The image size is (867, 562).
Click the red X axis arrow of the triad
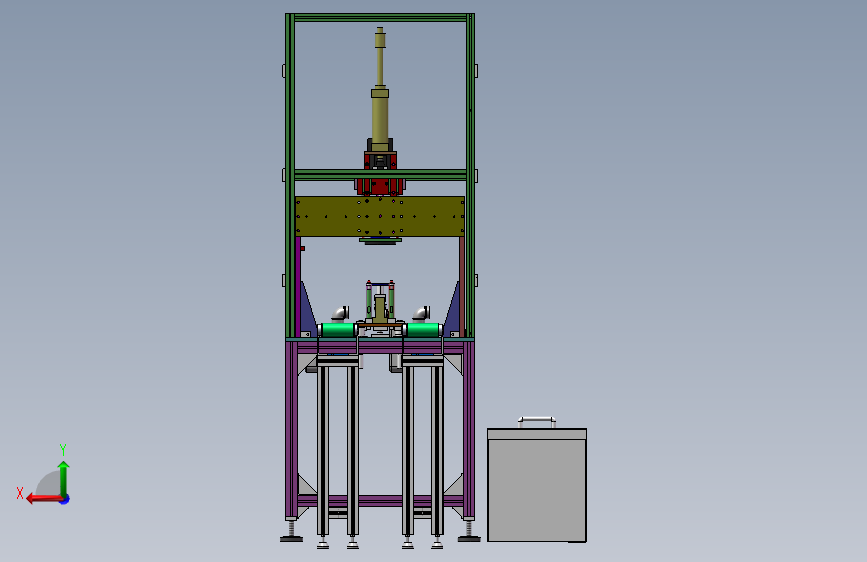click(43, 499)
